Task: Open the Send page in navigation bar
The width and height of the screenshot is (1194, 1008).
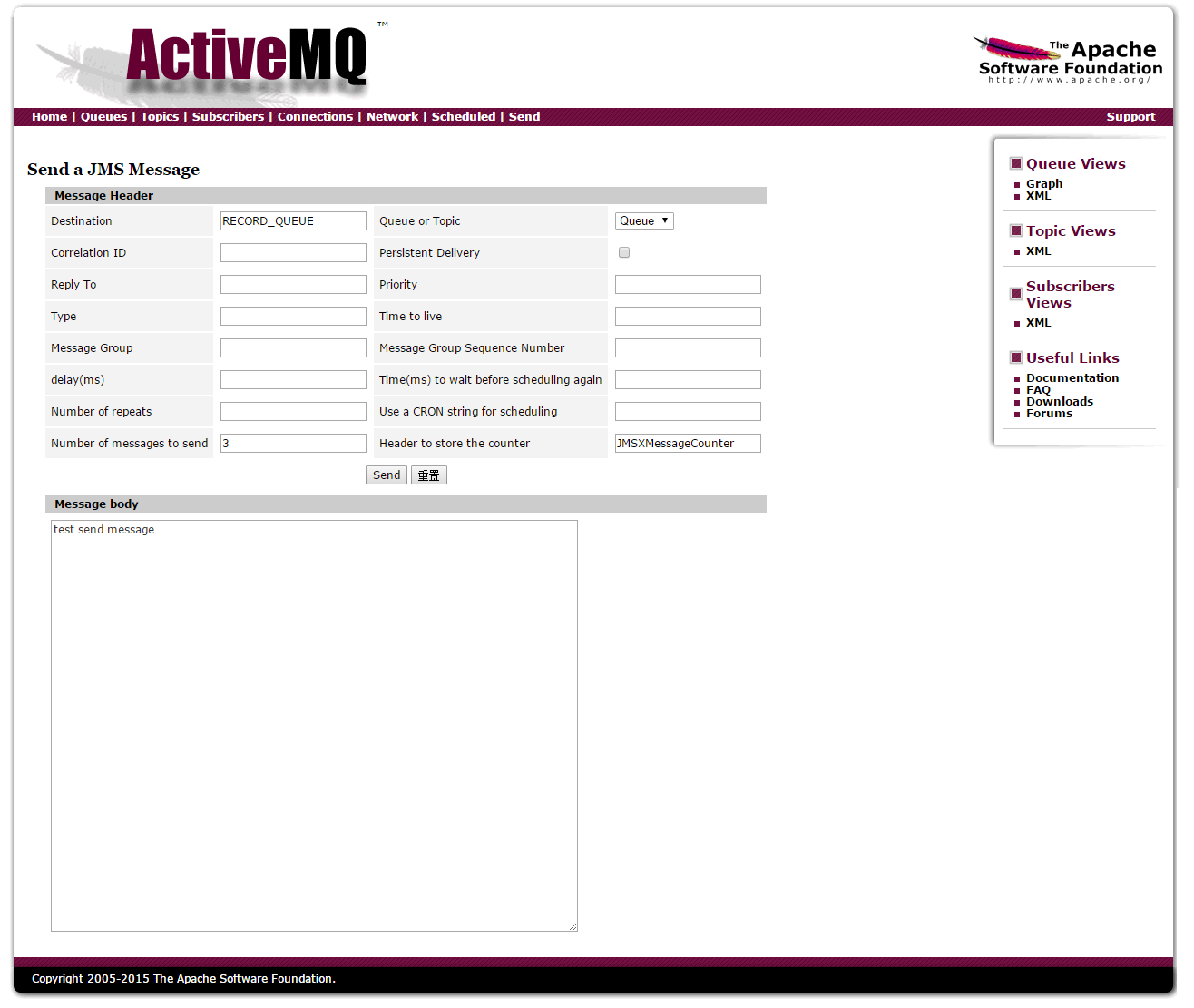Action: [x=524, y=116]
